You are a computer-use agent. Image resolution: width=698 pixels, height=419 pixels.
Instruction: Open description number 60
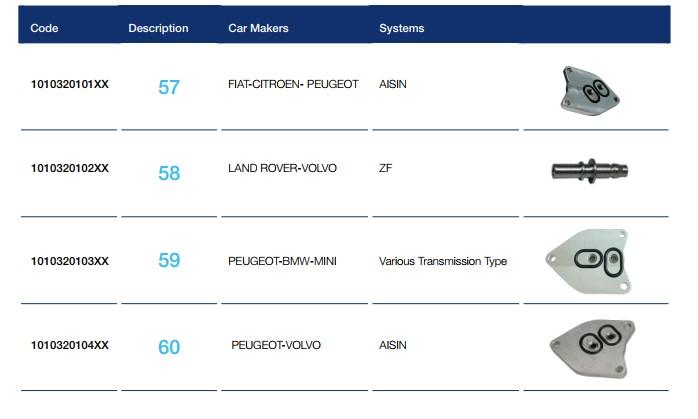[x=169, y=347]
